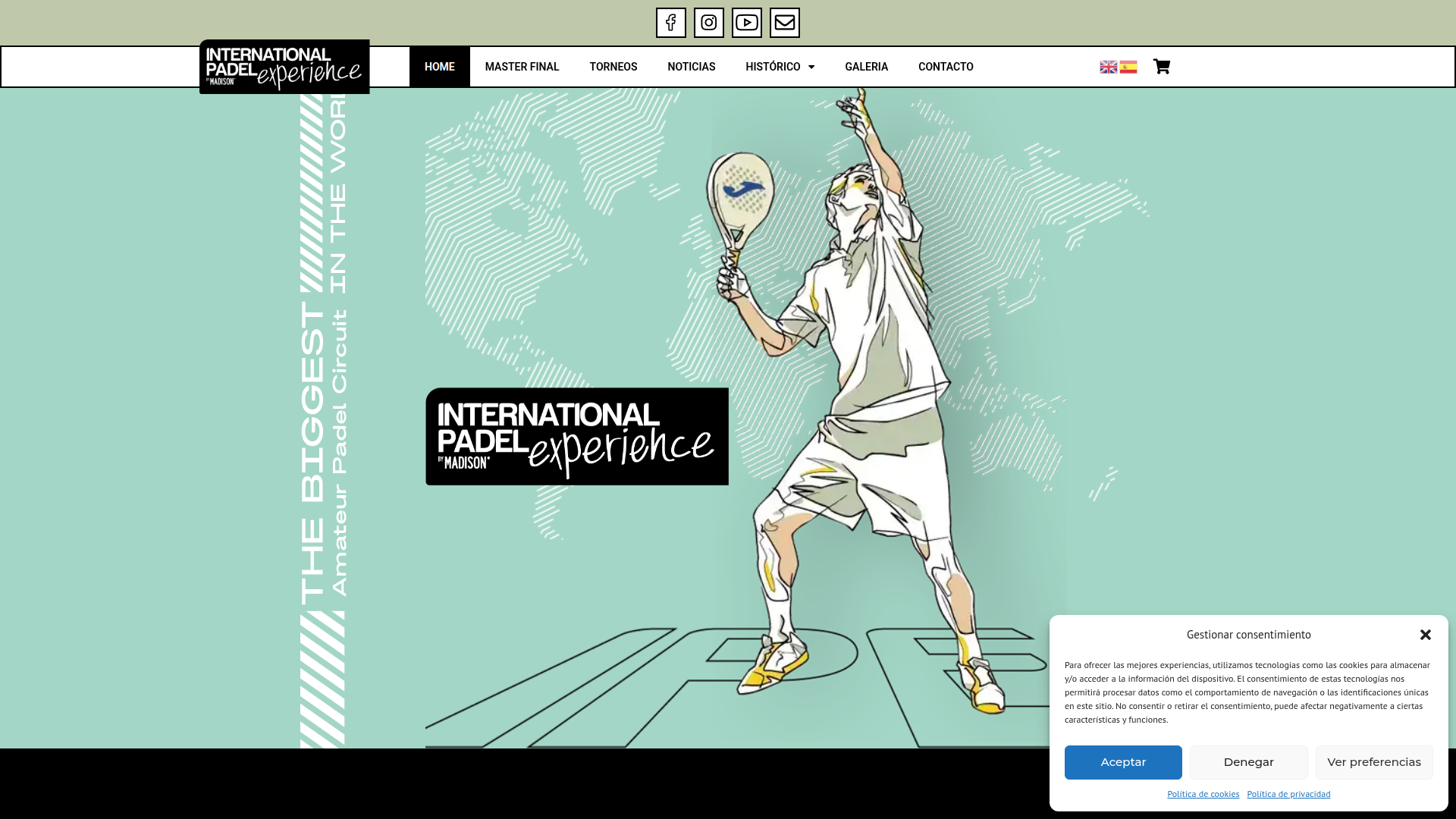This screenshot has width=1456, height=819.
Task: Open the NOTICIAS menu item
Action: tap(691, 67)
